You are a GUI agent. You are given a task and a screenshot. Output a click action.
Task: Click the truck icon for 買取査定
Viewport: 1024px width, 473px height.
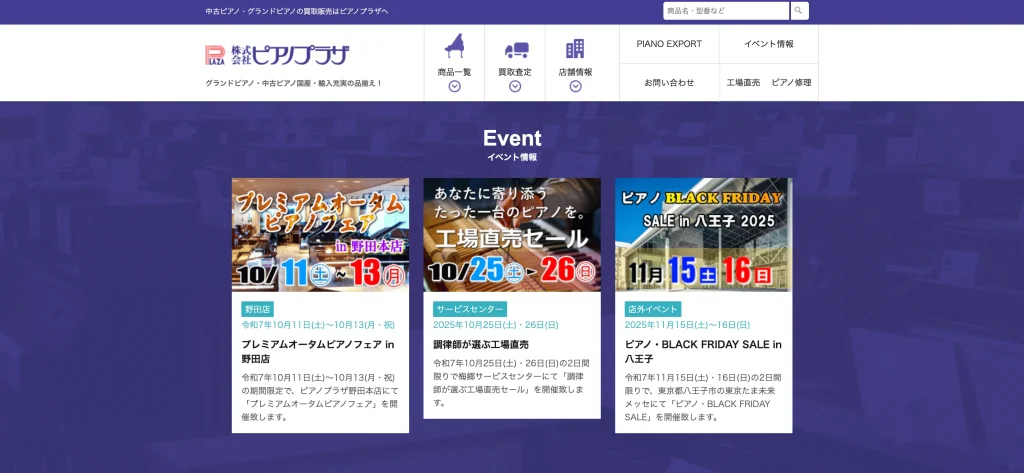tap(515, 49)
